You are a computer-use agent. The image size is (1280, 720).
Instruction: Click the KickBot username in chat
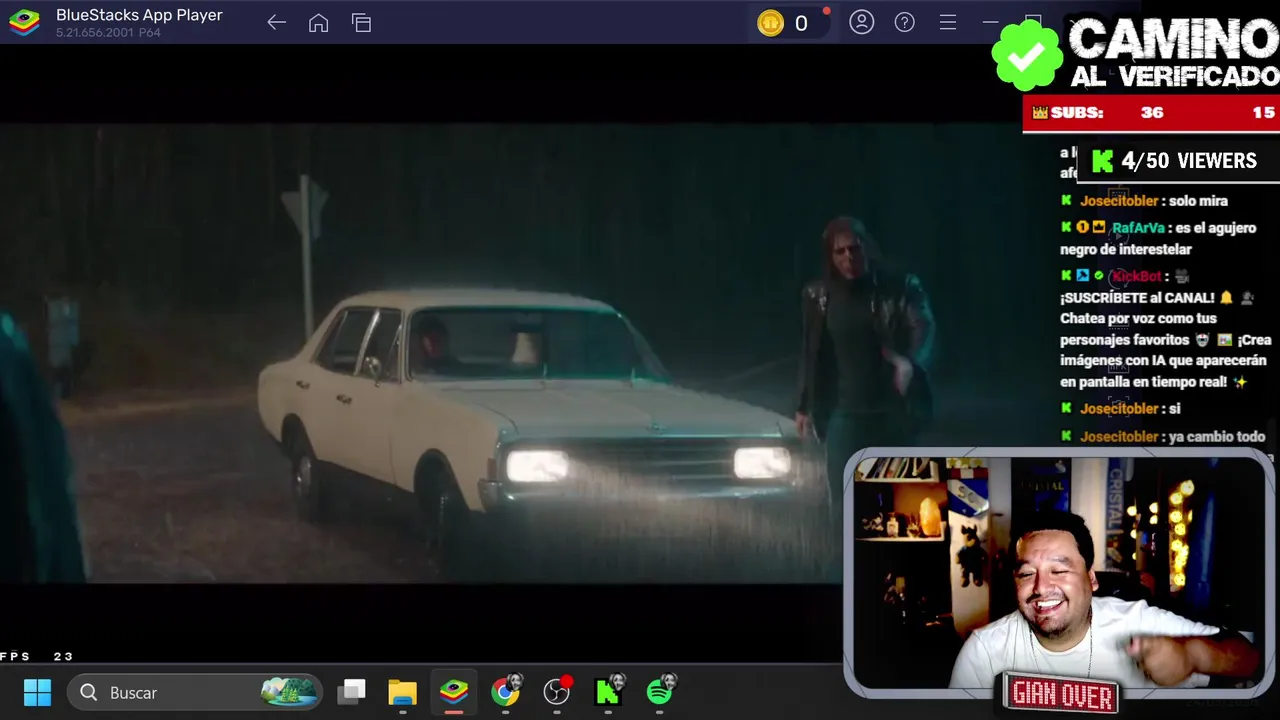coord(1136,276)
